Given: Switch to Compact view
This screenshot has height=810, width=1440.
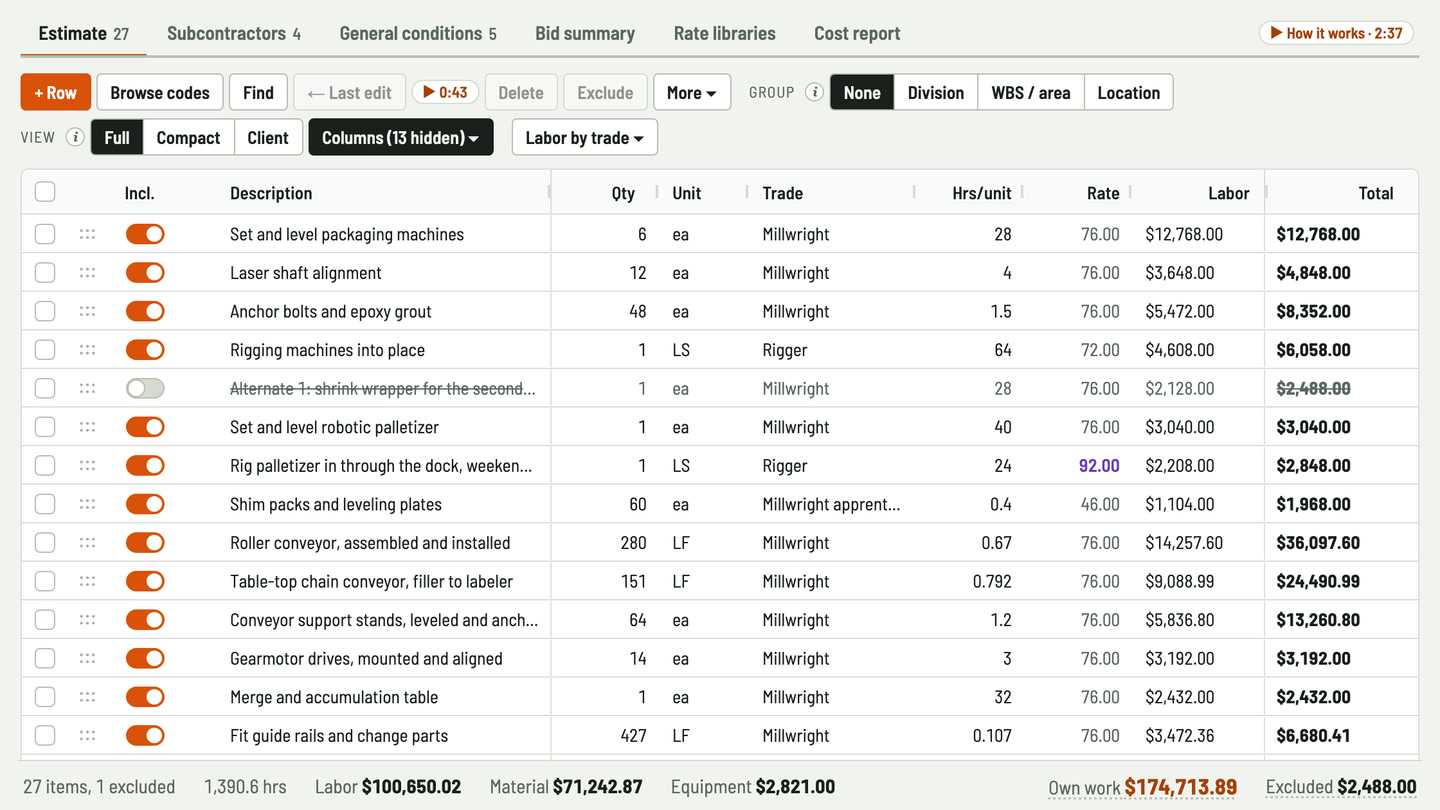Looking at the screenshot, I should [188, 137].
